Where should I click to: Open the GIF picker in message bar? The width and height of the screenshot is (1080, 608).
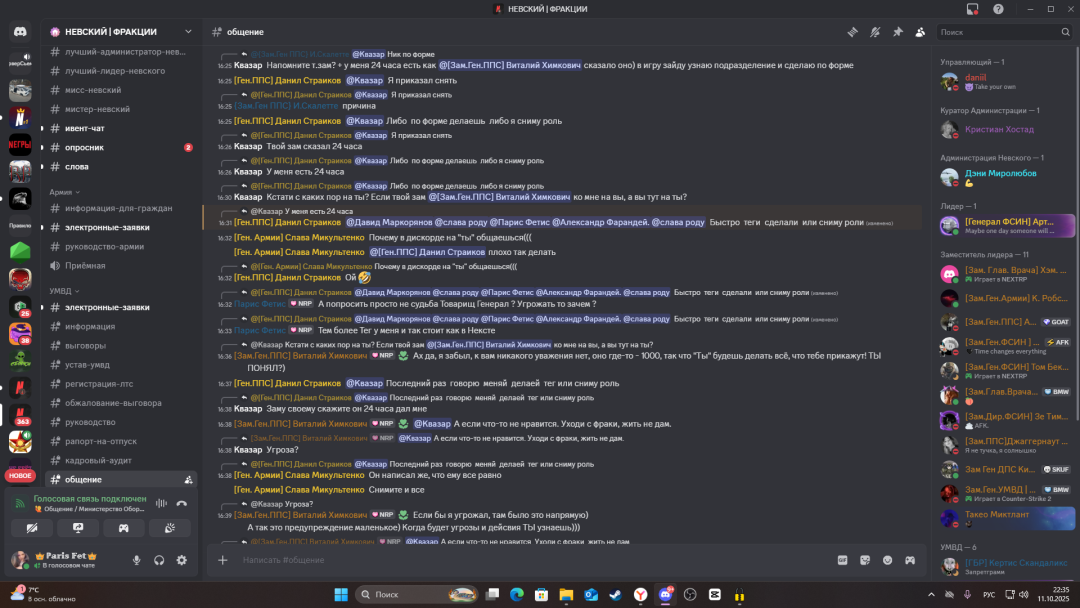point(842,560)
